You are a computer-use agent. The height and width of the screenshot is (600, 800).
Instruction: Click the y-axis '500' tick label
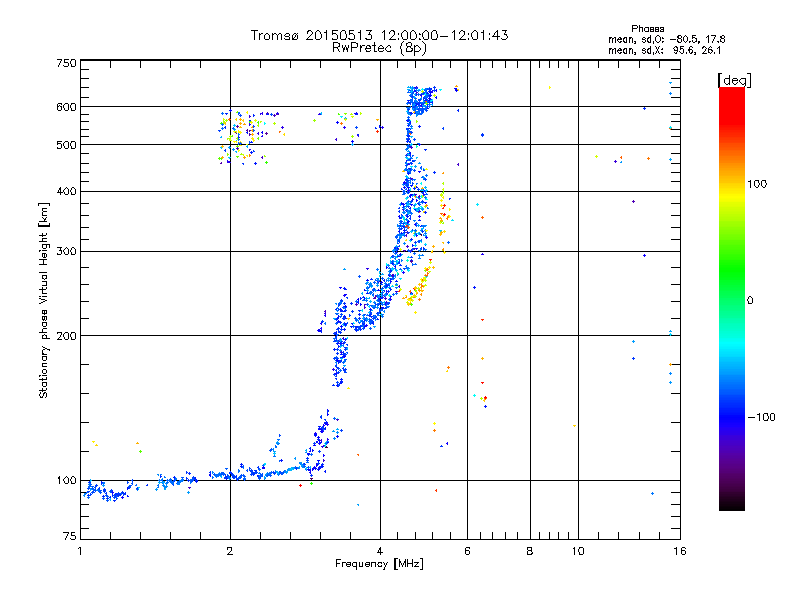pos(66,145)
